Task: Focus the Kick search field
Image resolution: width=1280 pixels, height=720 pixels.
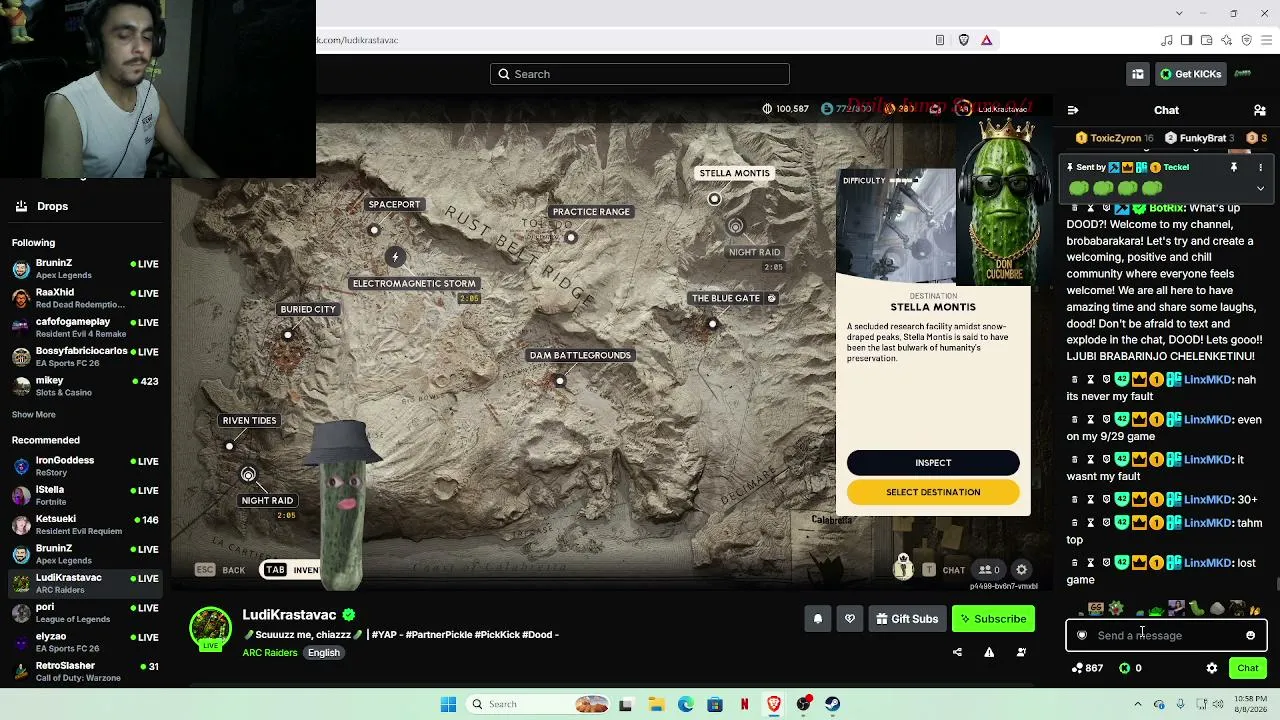Action: pos(640,74)
